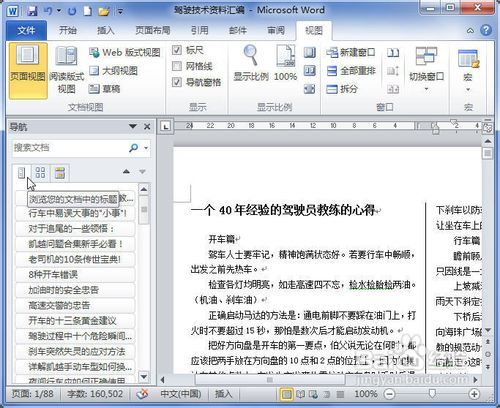Click the Open folder icon
Image resolution: width=500 pixels, height=408 pixels.
pyautogui.click(x=104, y=11)
